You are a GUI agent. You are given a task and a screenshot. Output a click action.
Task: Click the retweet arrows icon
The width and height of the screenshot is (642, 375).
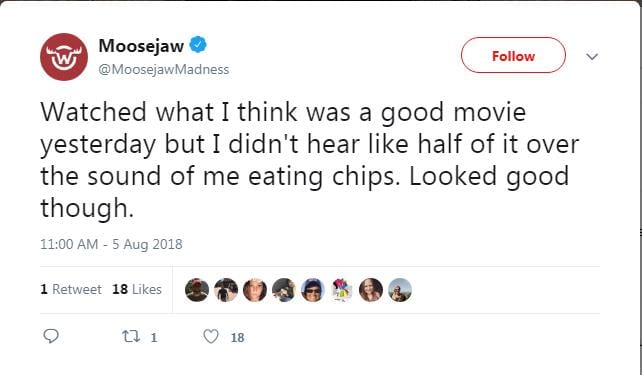pos(131,337)
